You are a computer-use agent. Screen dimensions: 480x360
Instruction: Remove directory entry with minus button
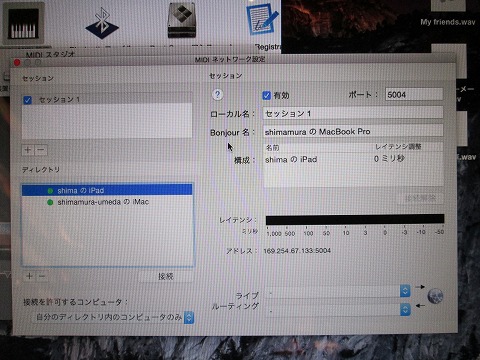42,276
